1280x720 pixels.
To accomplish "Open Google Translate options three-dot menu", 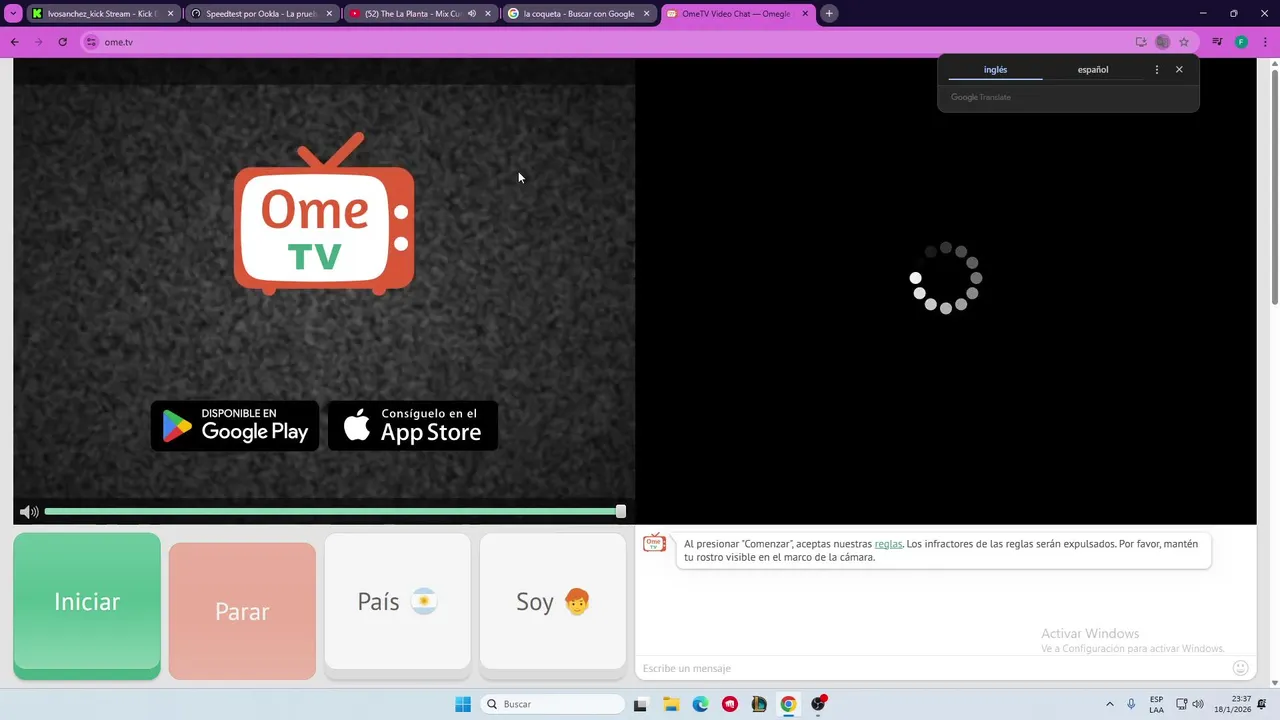I will 1157,70.
